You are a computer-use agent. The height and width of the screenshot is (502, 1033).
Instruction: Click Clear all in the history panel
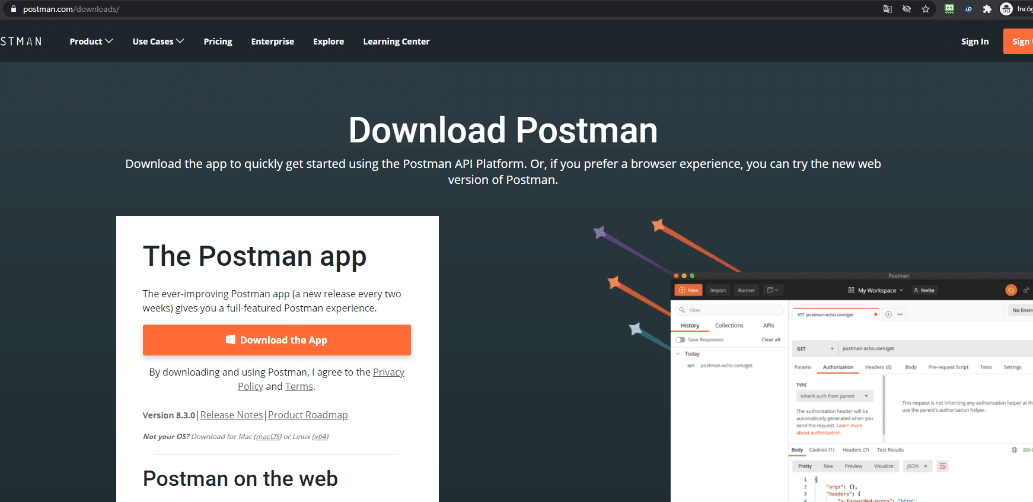tap(771, 340)
